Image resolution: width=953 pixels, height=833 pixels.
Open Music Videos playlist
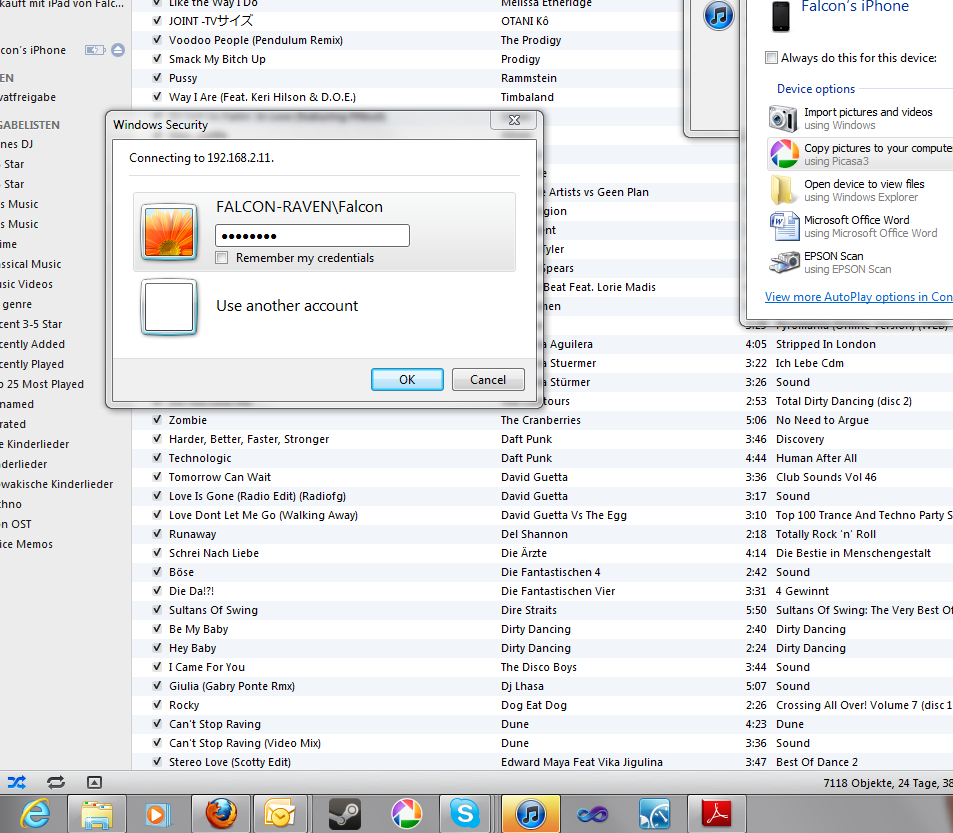point(26,284)
